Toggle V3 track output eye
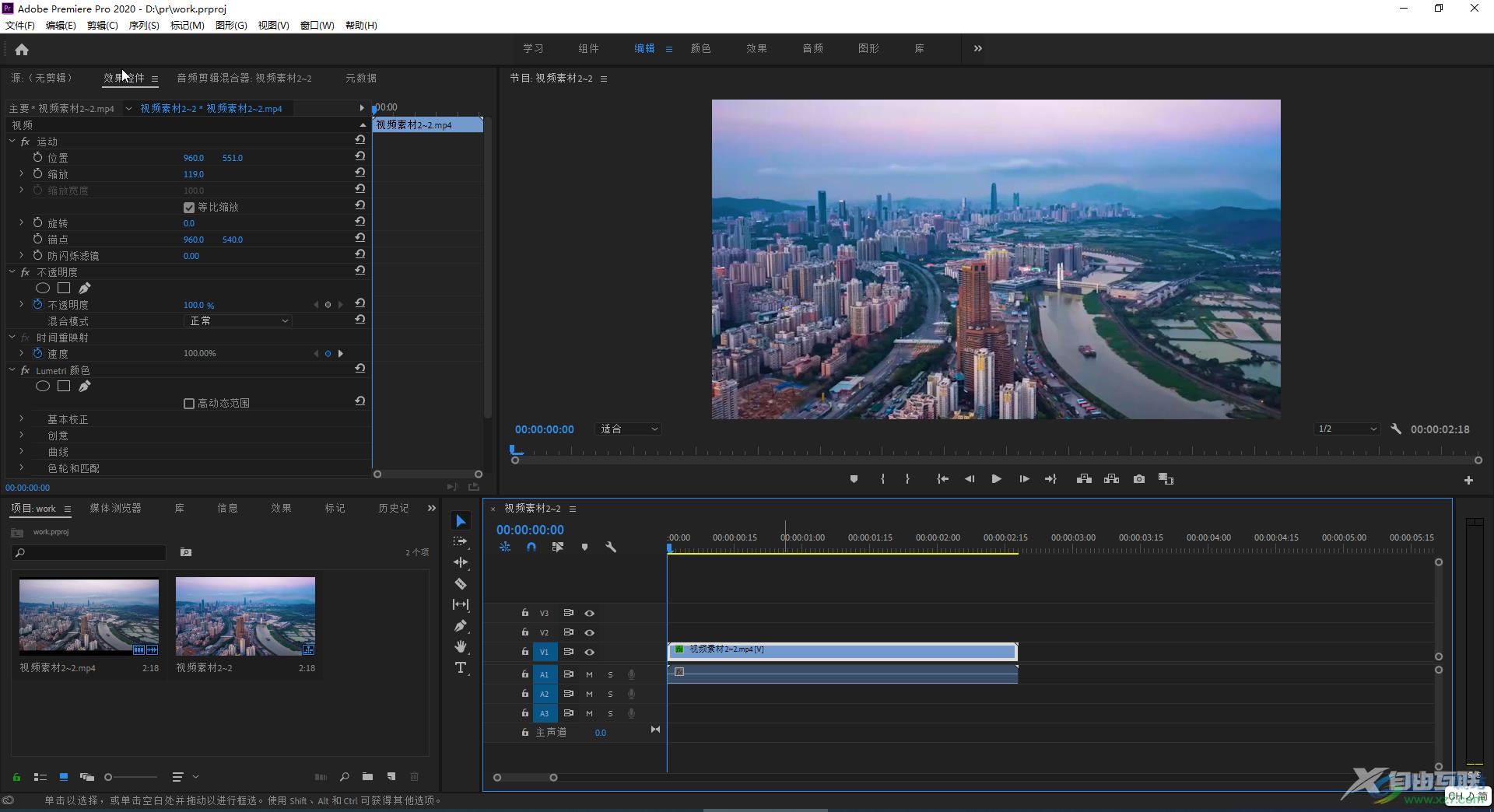Viewport: 1494px width, 812px height. click(590, 613)
